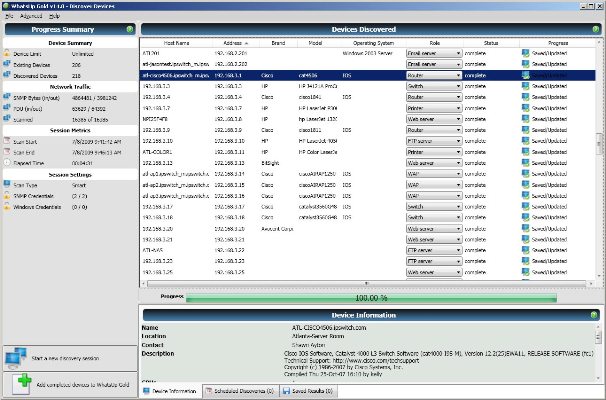Image resolution: width=606 pixels, height=400 pixels.
Task: Click the Shawn Ayton contact value
Action: pos(308,345)
